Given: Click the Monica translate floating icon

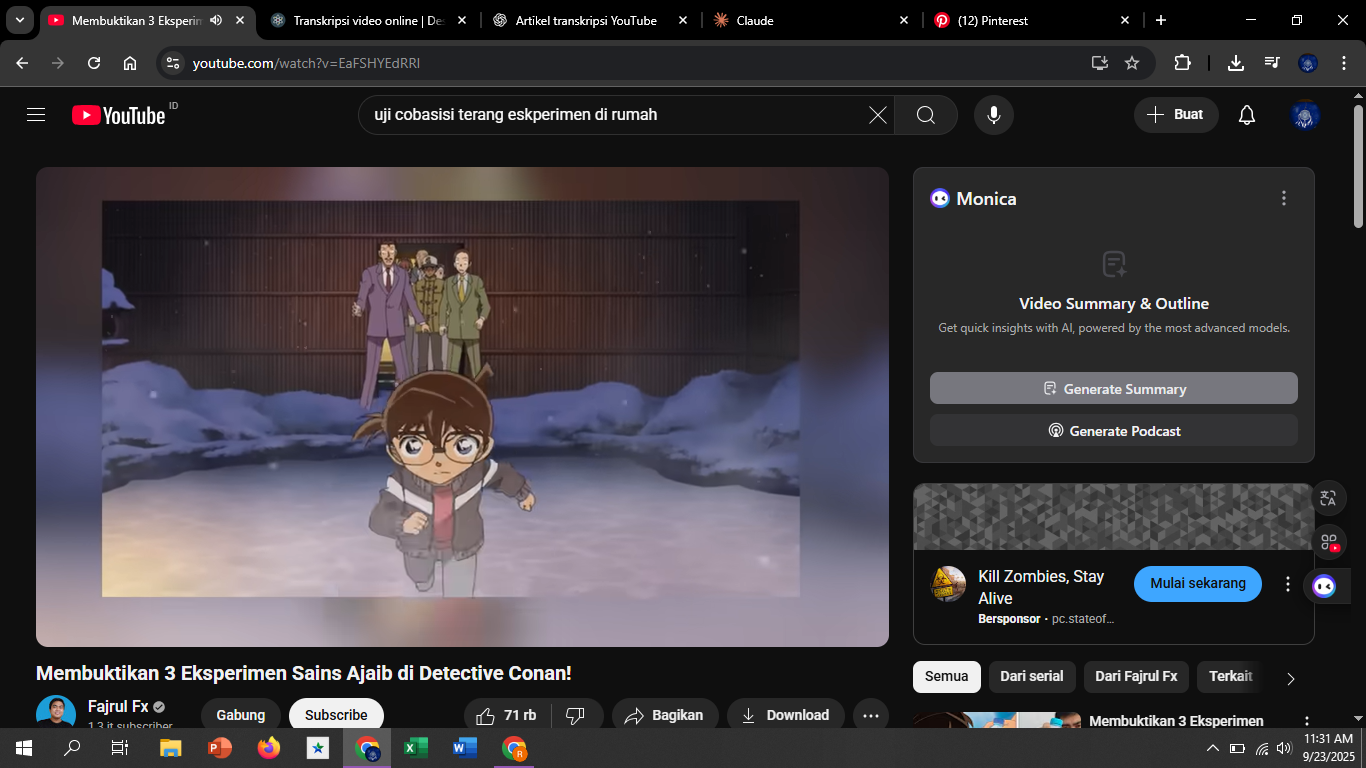Looking at the screenshot, I should 1328,498.
